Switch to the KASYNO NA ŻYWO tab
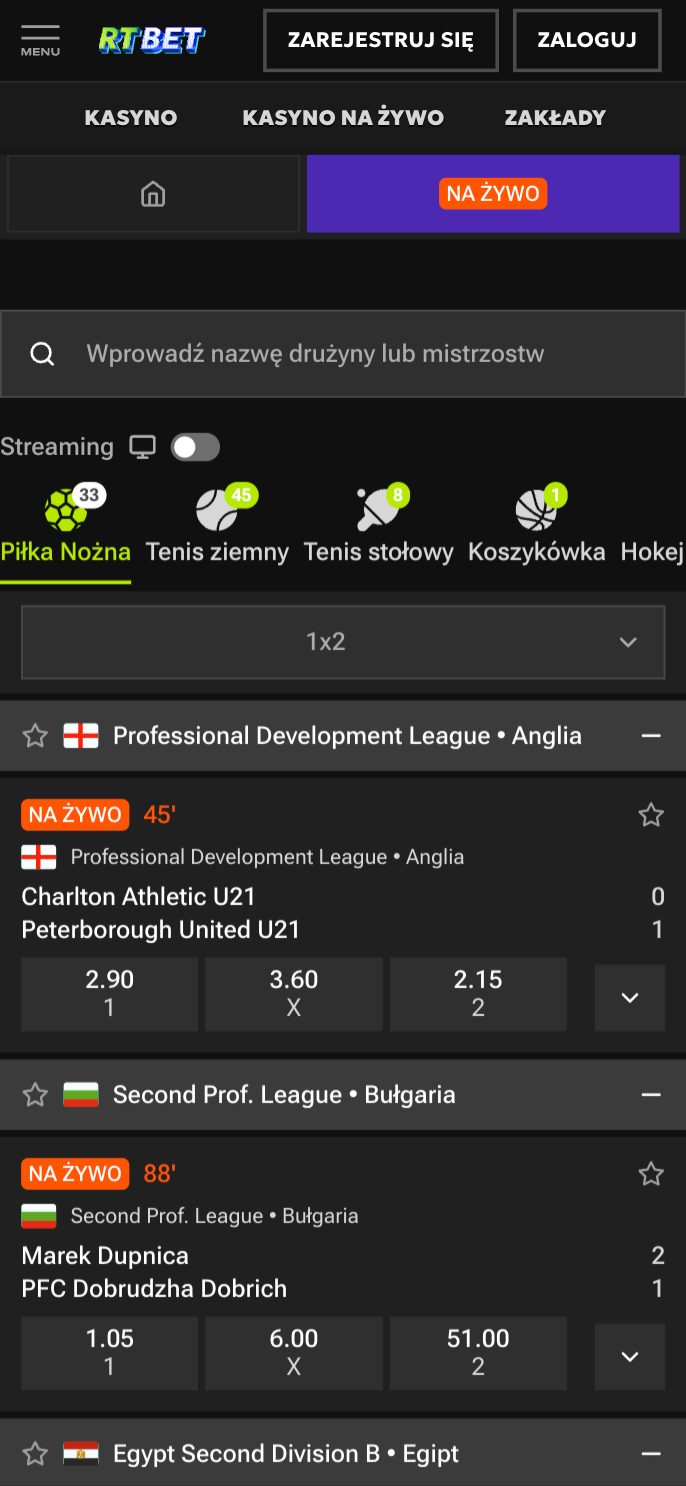Image resolution: width=686 pixels, height=1486 pixels. point(343,117)
